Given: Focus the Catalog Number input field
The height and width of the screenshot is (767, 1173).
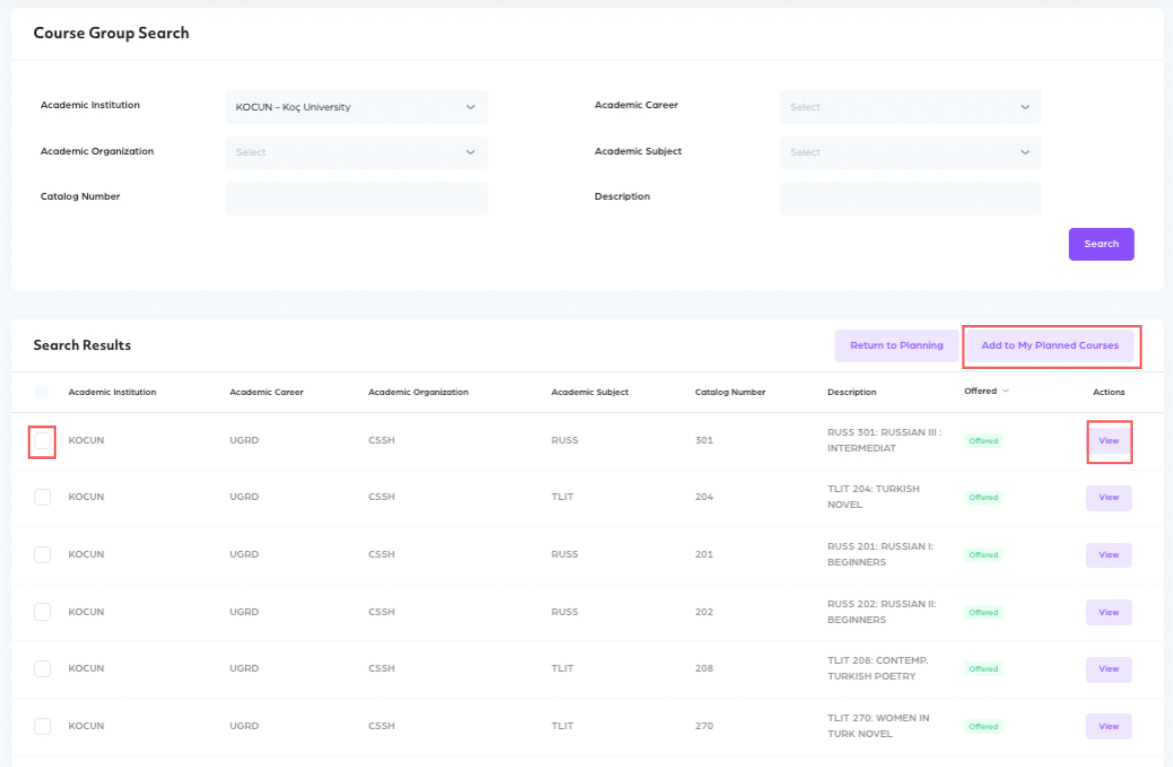Looking at the screenshot, I should pos(356,198).
